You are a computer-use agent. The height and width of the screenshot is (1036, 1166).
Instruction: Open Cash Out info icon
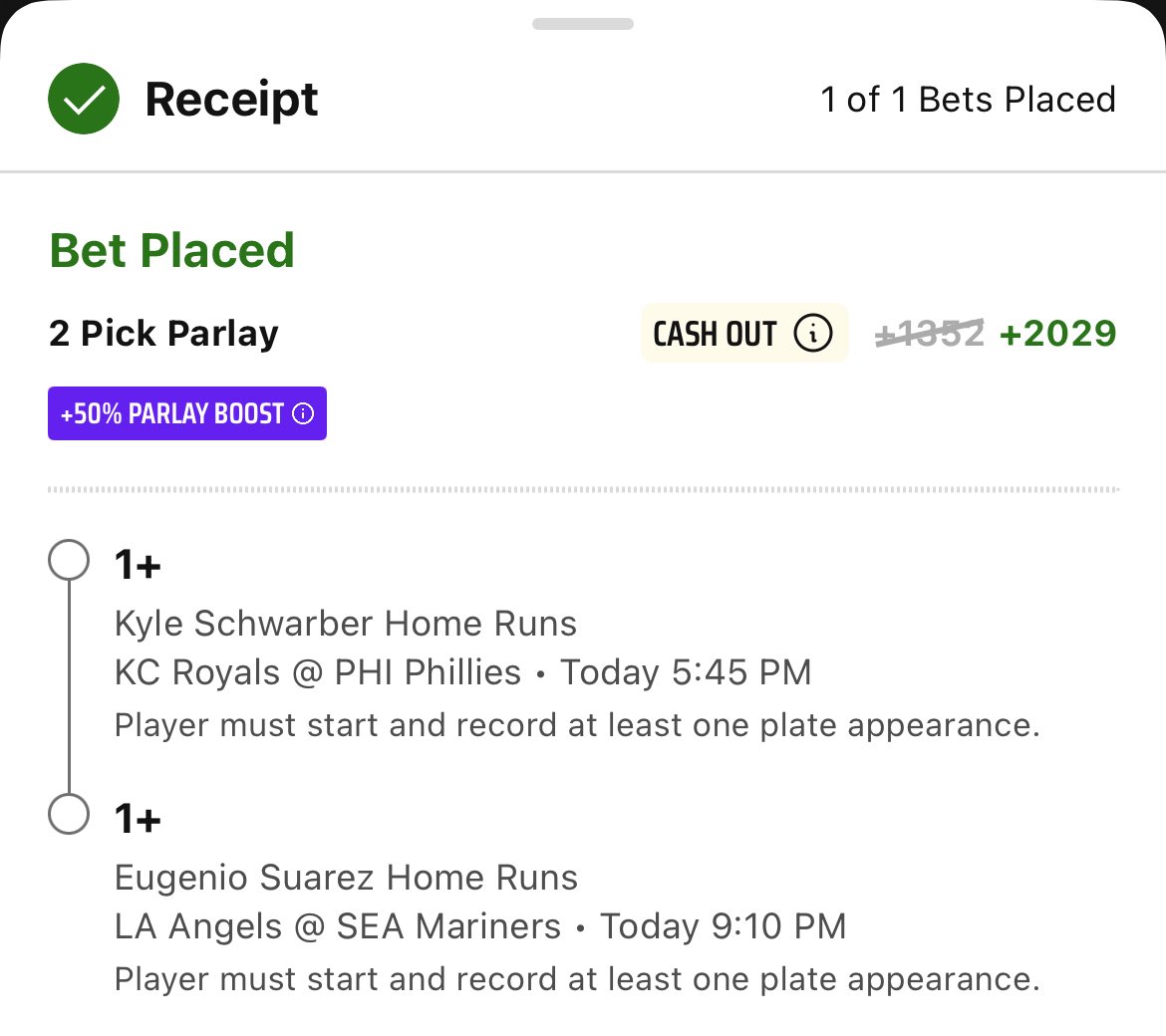(813, 333)
